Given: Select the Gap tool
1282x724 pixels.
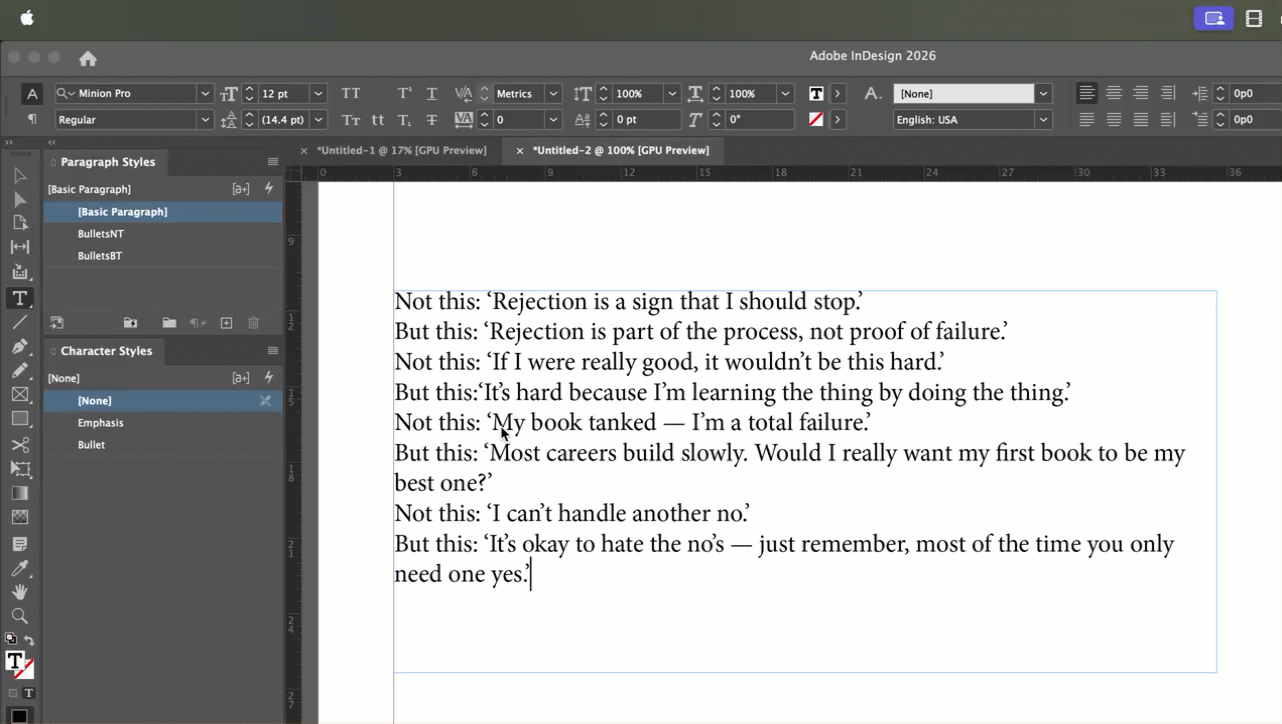Looking at the screenshot, I should (x=19, y=247).
